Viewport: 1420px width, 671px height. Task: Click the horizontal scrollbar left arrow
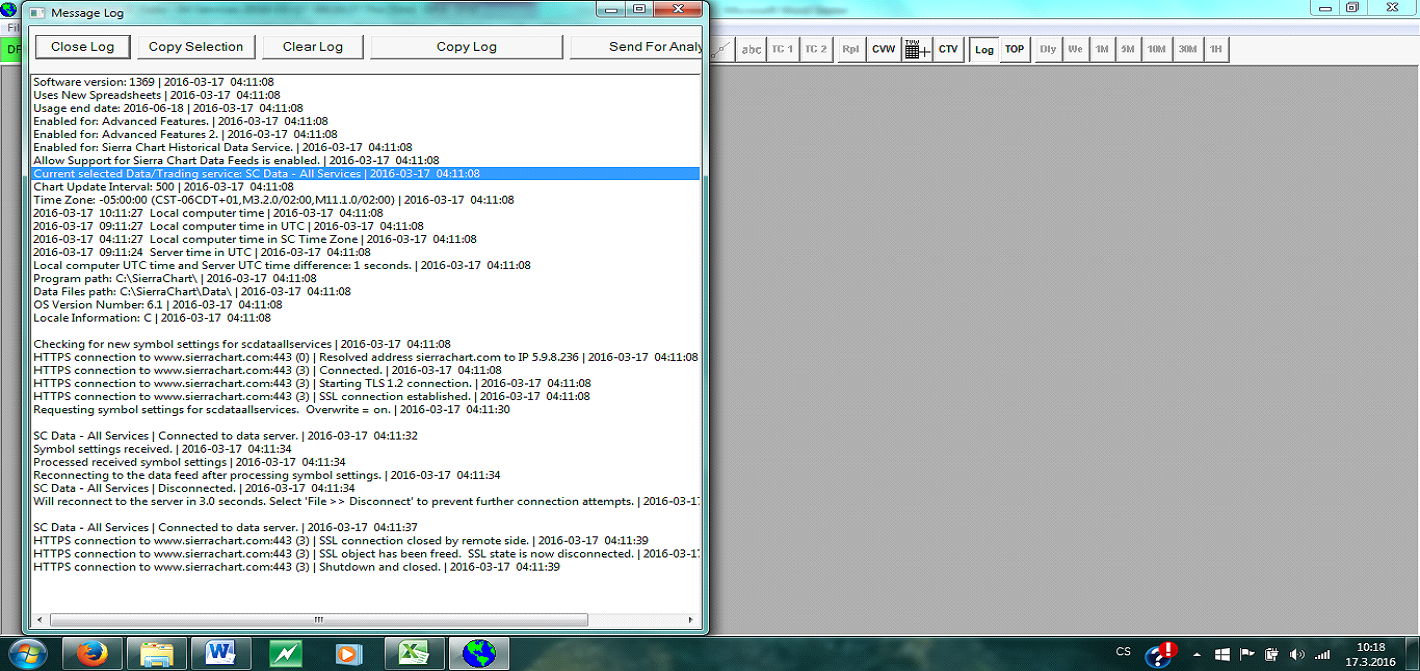tap(40, 620)
